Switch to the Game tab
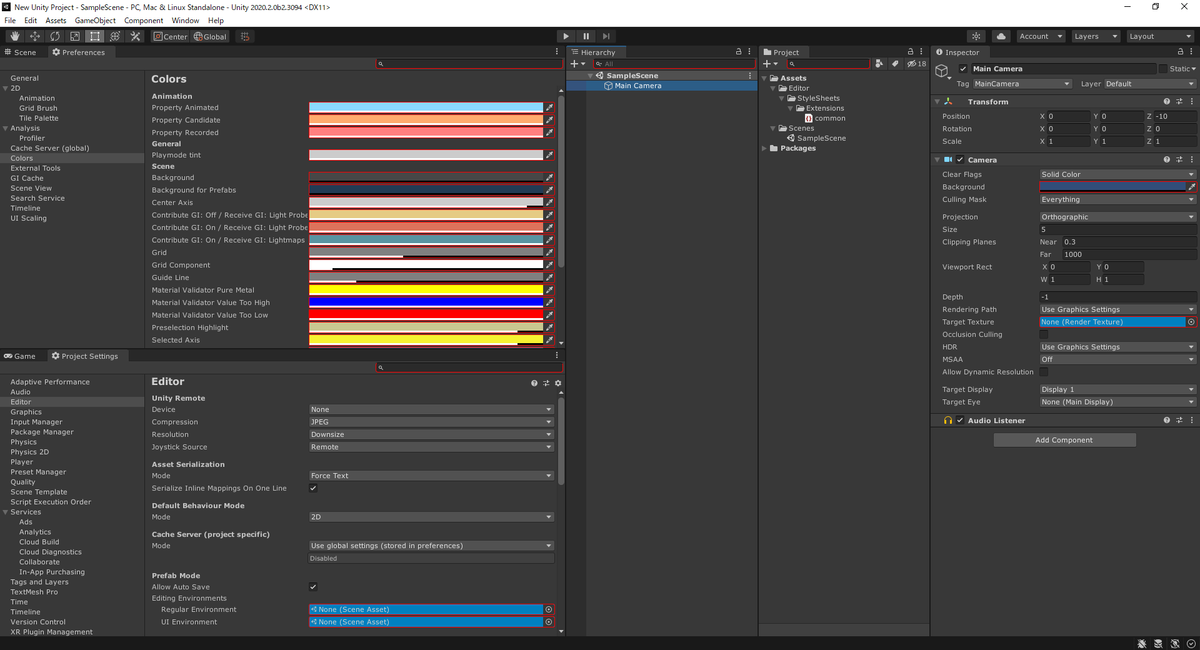 (21, 356)
